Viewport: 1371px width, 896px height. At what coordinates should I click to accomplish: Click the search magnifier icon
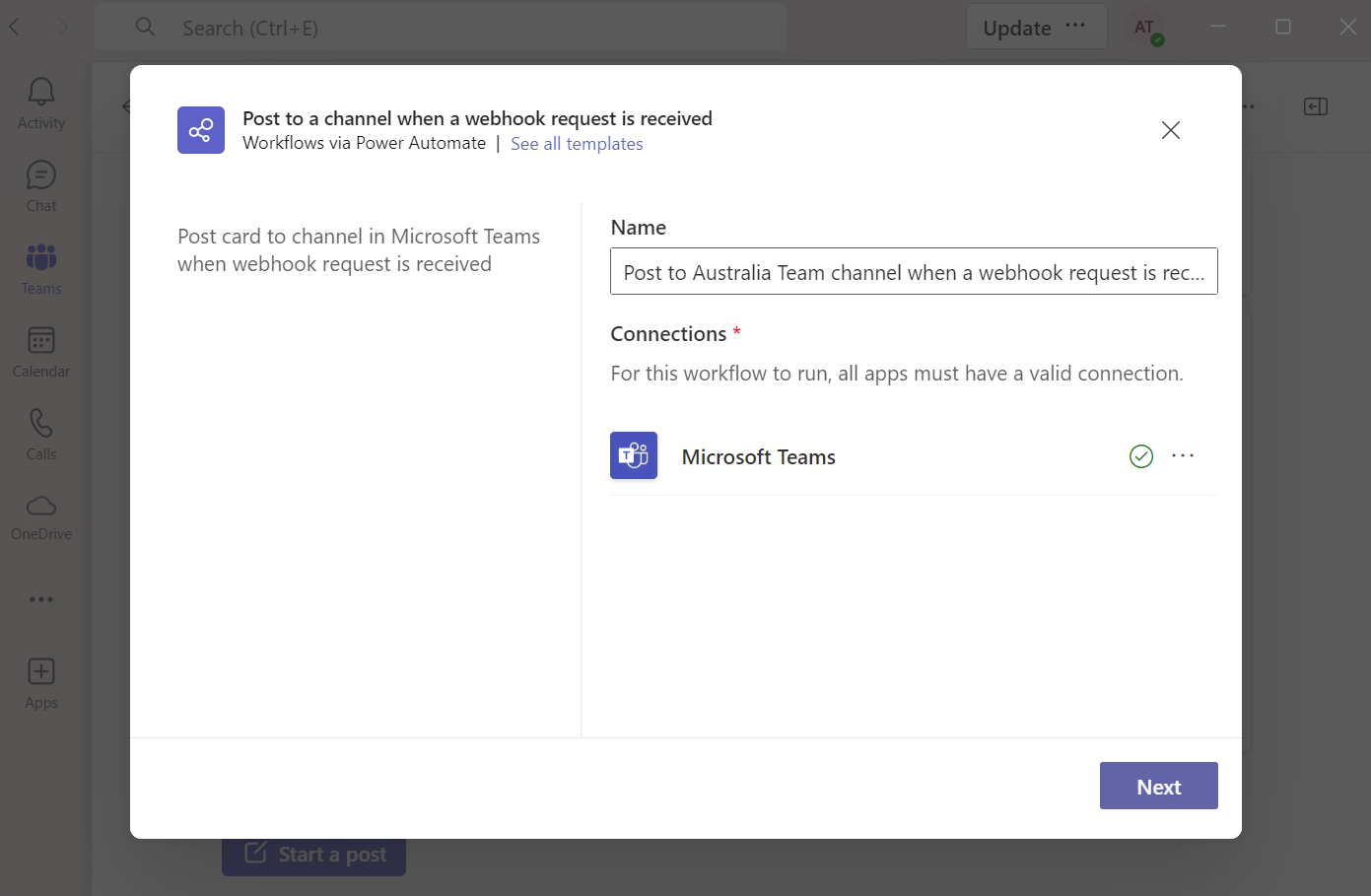(x=145, y=28)
